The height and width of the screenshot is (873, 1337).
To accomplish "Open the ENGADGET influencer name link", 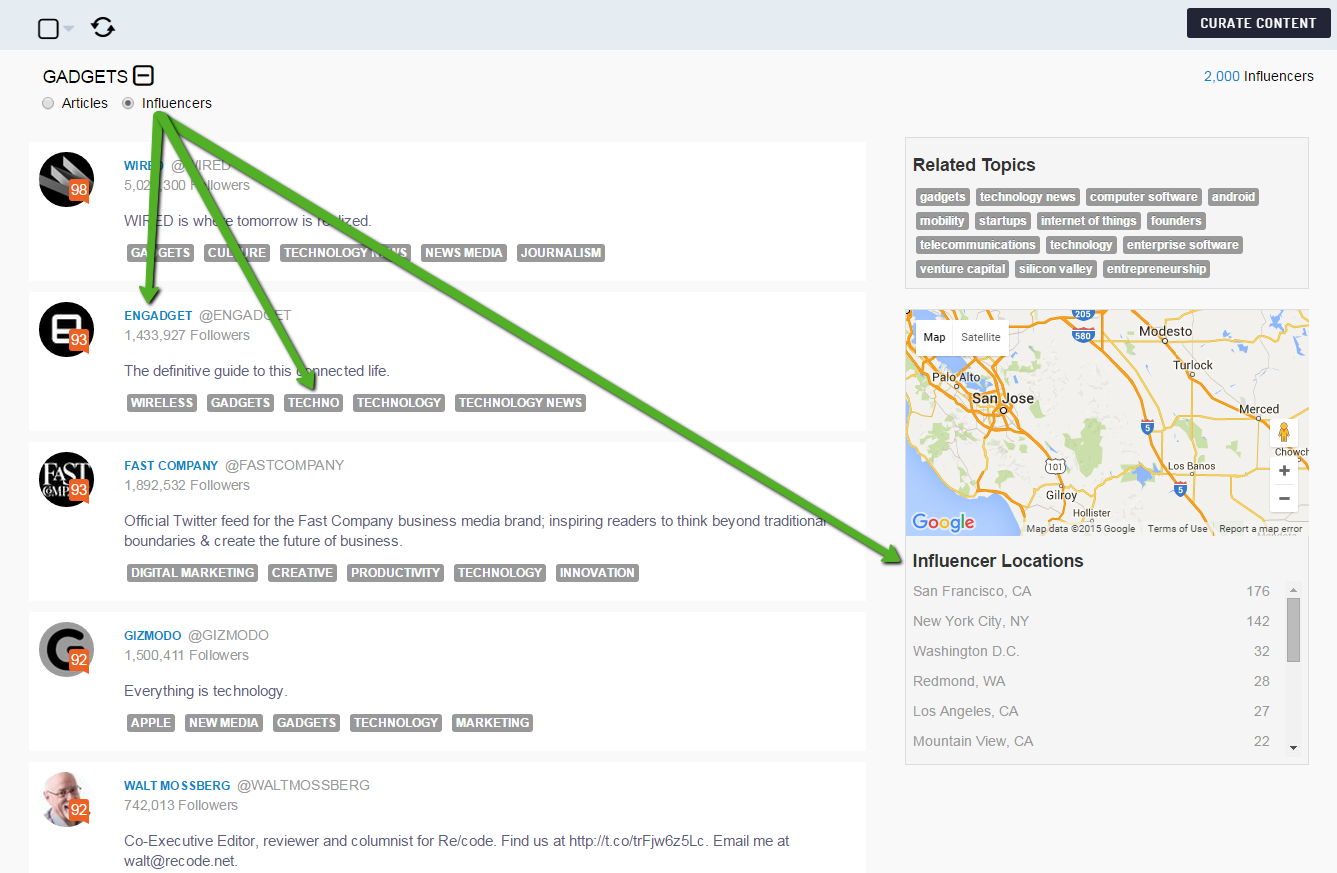I will pos(158,316).
